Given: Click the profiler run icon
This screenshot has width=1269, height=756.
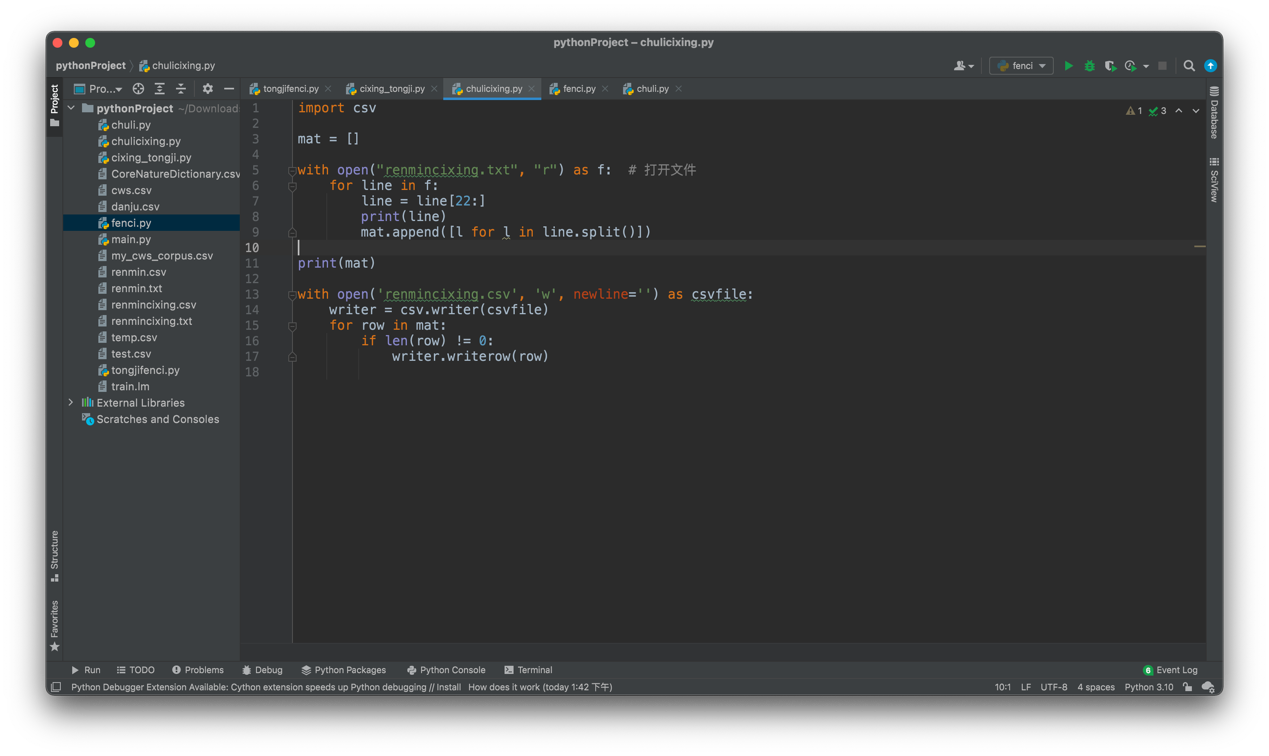Looking at the screenshot, I should [x=1130, y=66].
